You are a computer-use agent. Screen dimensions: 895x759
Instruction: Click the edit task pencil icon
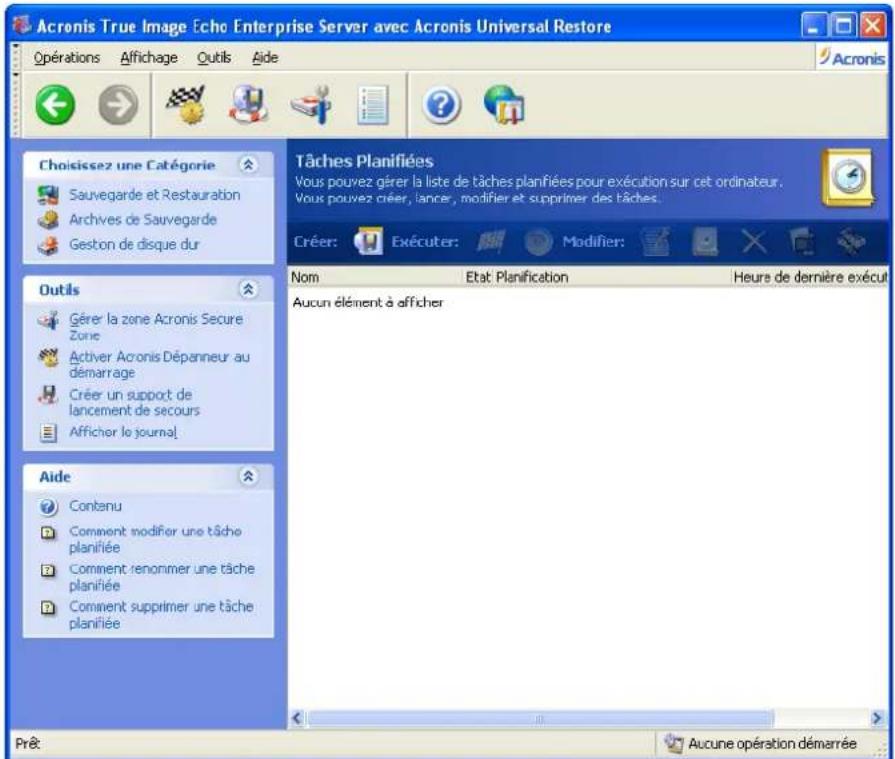(655, 242)
